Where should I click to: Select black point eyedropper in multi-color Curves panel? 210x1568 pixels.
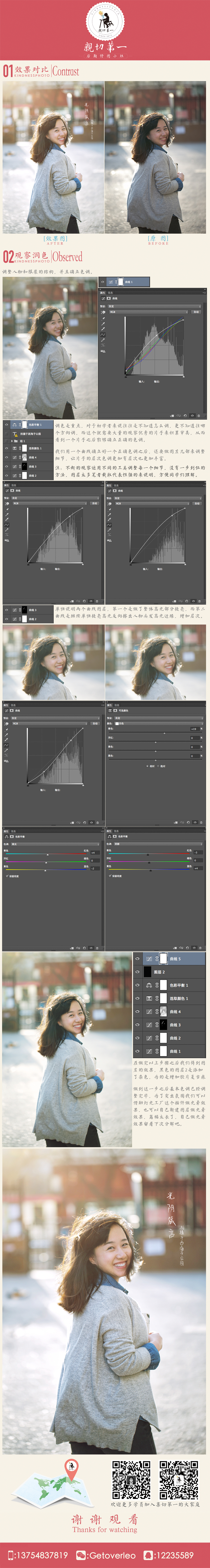(x=103, y=318)
